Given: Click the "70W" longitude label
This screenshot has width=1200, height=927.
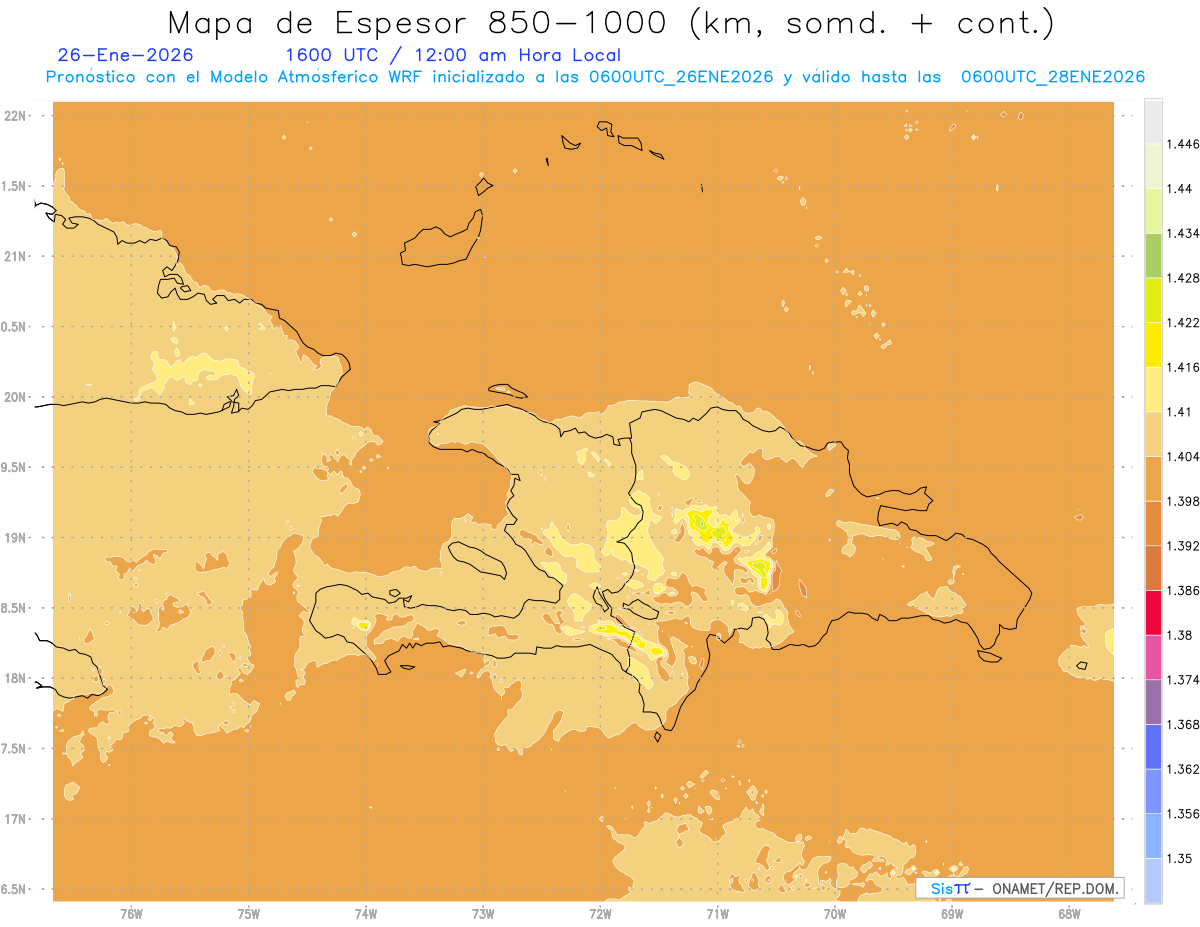Looking at the screenshot, I should click(835, 913).
